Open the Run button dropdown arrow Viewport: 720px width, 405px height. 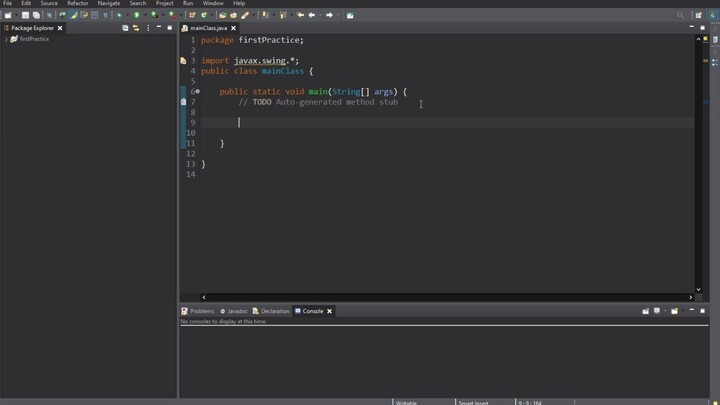point(145,15)
